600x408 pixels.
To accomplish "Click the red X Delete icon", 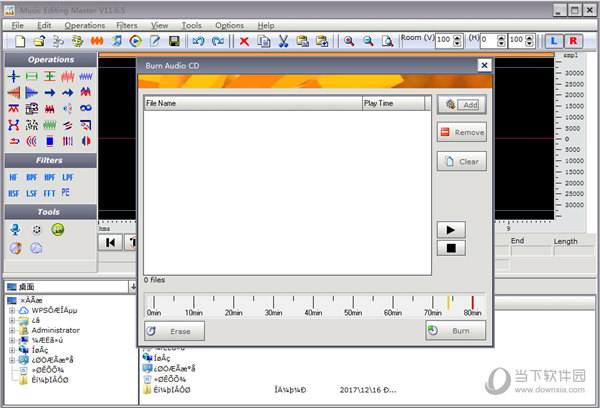I will pyautogui.click(x=244, y=41).
